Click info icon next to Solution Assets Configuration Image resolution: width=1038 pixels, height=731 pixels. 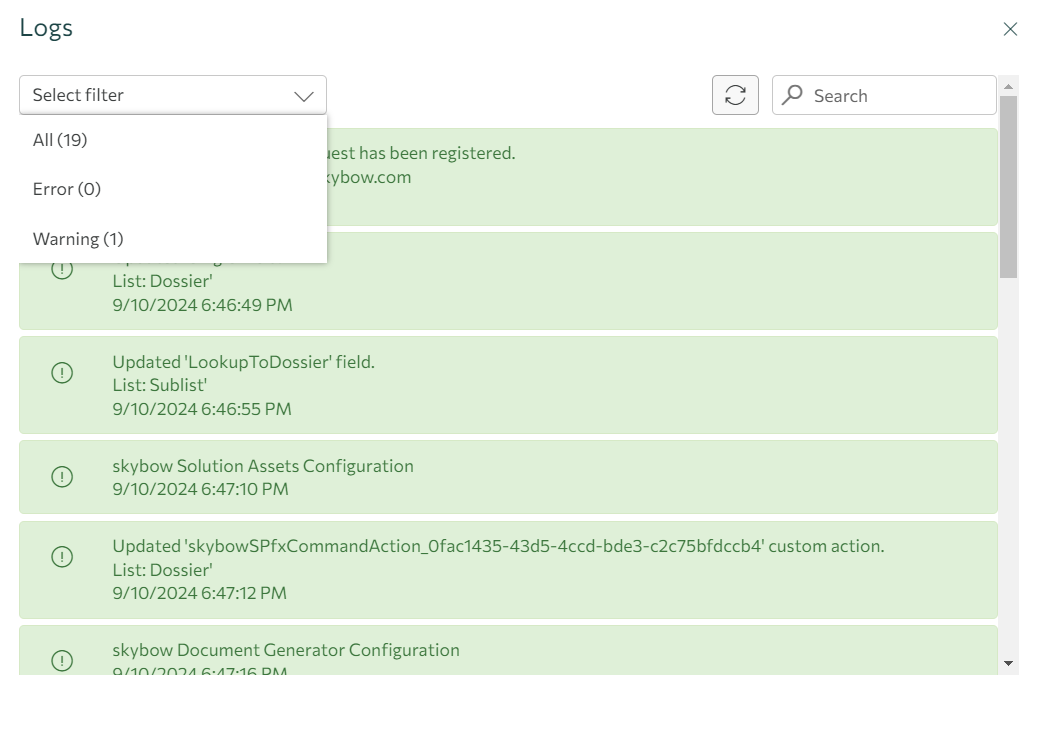pyautogui.click(x=62, y=477)
